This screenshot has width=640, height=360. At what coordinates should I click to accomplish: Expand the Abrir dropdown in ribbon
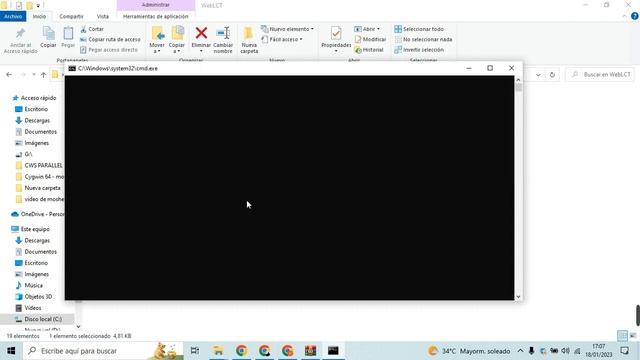click(367, 29)
